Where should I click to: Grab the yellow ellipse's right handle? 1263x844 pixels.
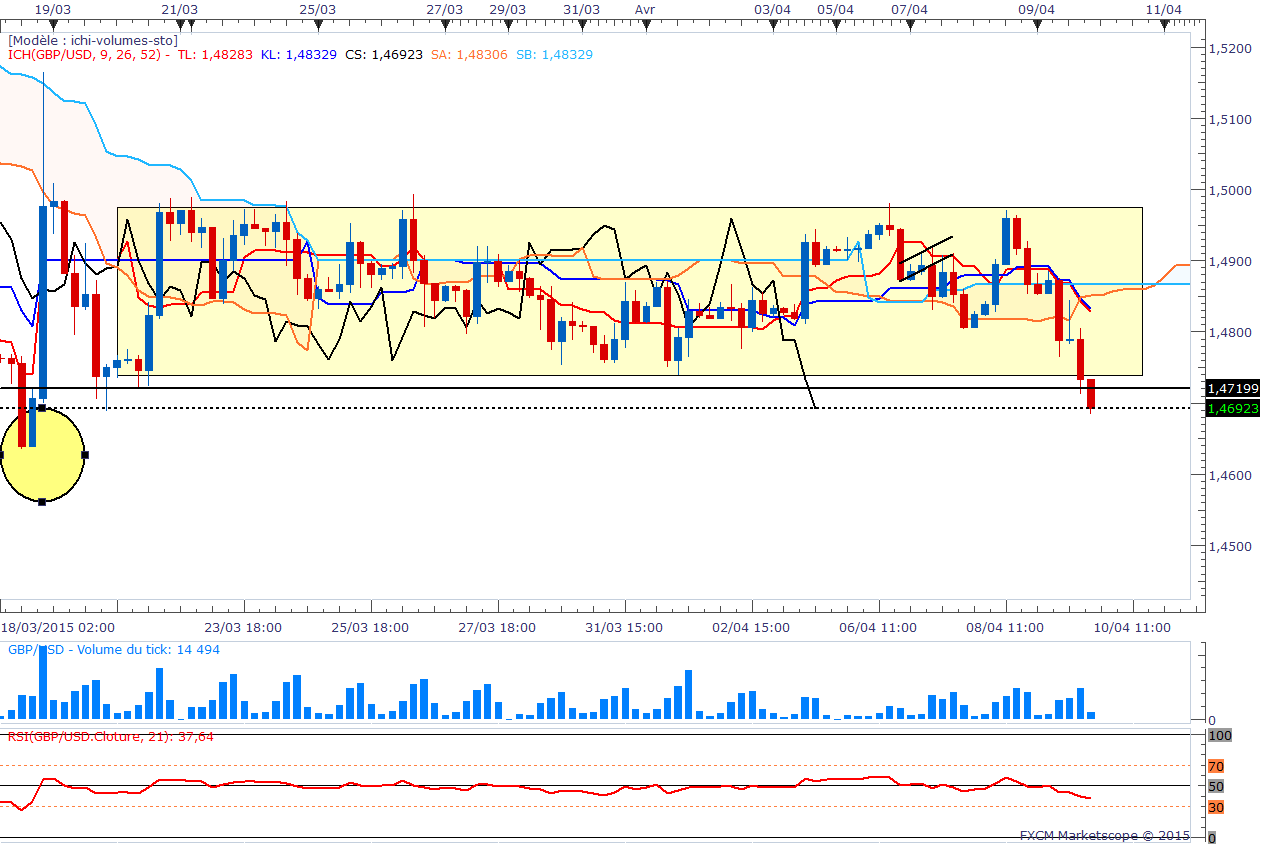(85, 455)
